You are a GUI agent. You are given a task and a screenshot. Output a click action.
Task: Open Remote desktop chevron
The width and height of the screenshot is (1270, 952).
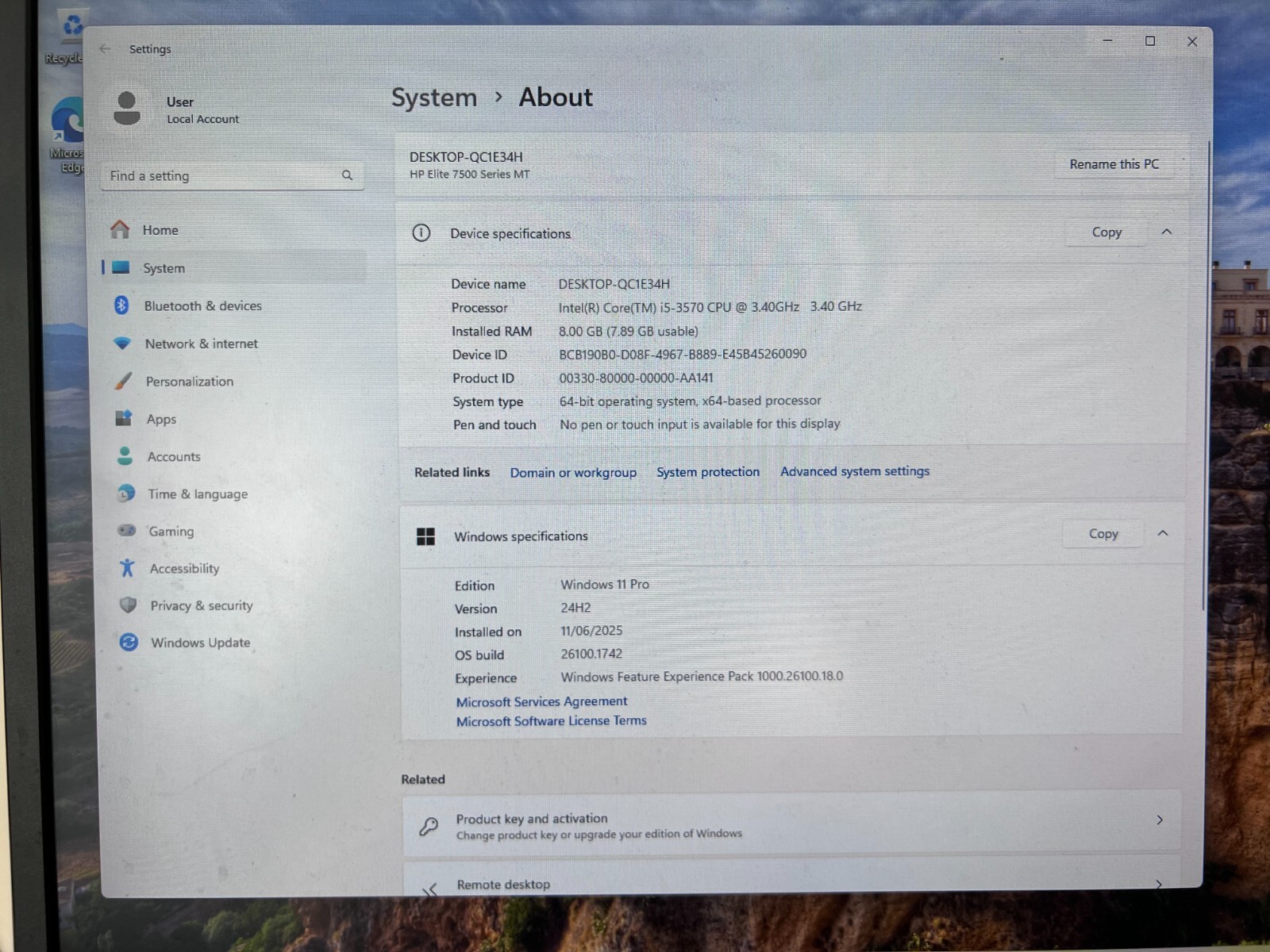click(x=1159, y=885)
